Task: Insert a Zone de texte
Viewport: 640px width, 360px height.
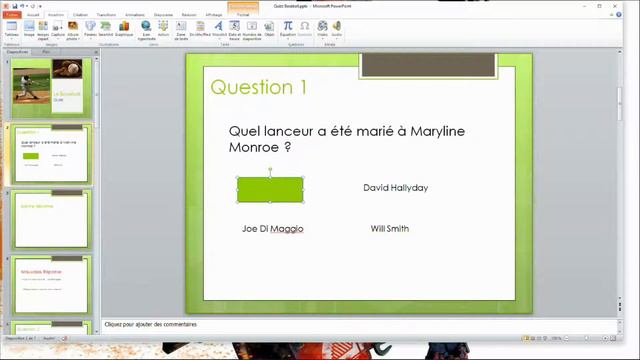Action: [x=181, y=30]
